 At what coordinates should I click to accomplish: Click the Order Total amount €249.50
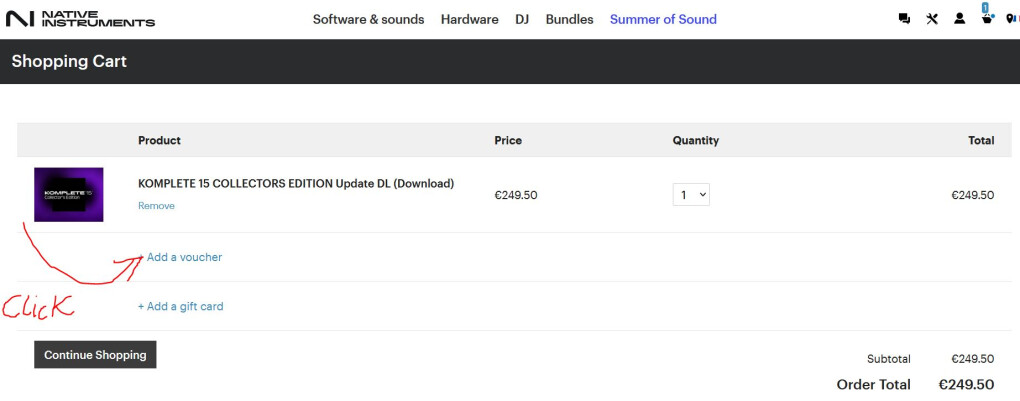coord(966,384)
